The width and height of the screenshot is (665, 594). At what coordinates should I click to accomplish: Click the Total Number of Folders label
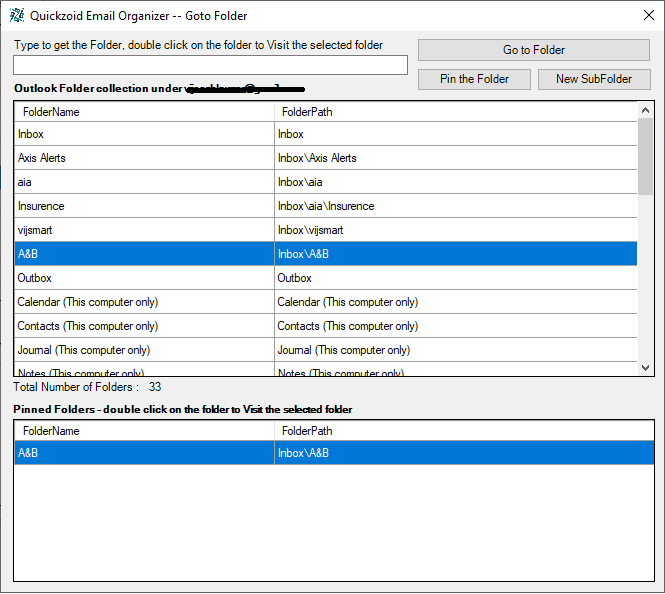(76, 387)
